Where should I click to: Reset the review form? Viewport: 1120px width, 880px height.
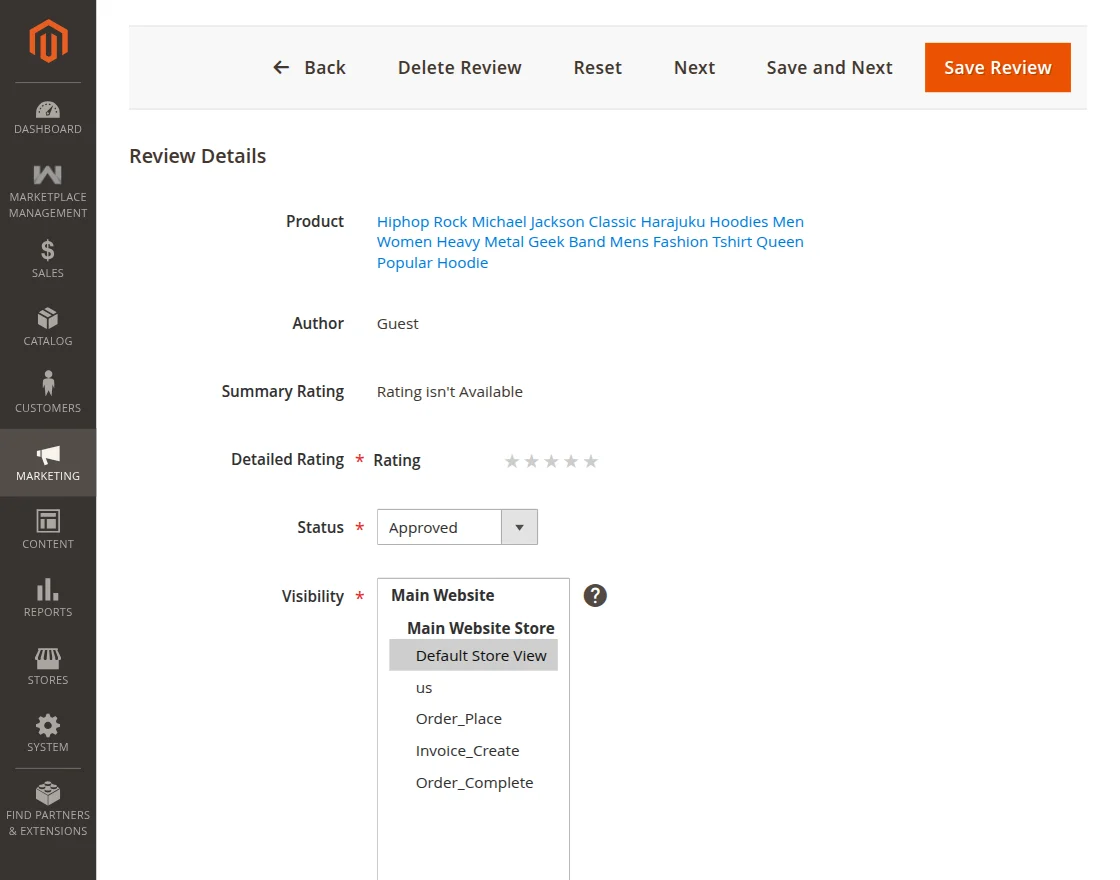[x=597, y=67]
